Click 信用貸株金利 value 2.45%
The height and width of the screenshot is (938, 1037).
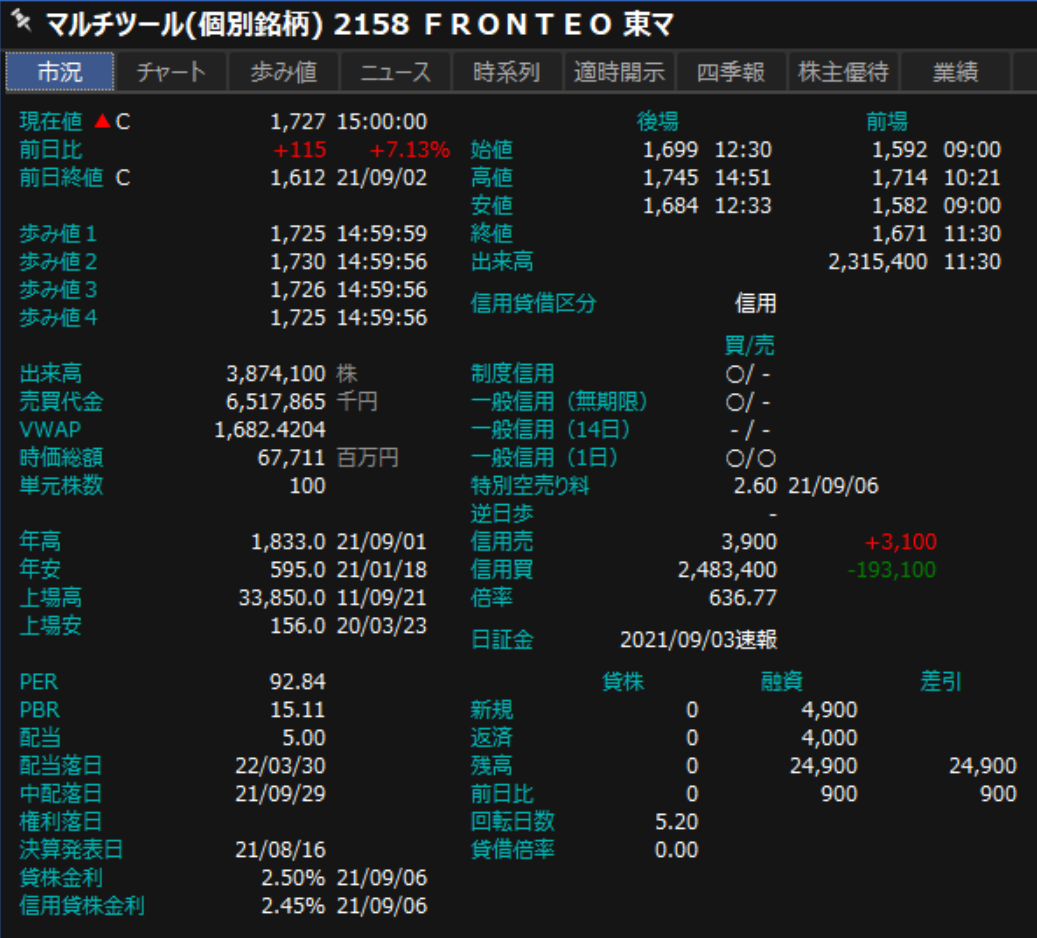click(293, 906)
